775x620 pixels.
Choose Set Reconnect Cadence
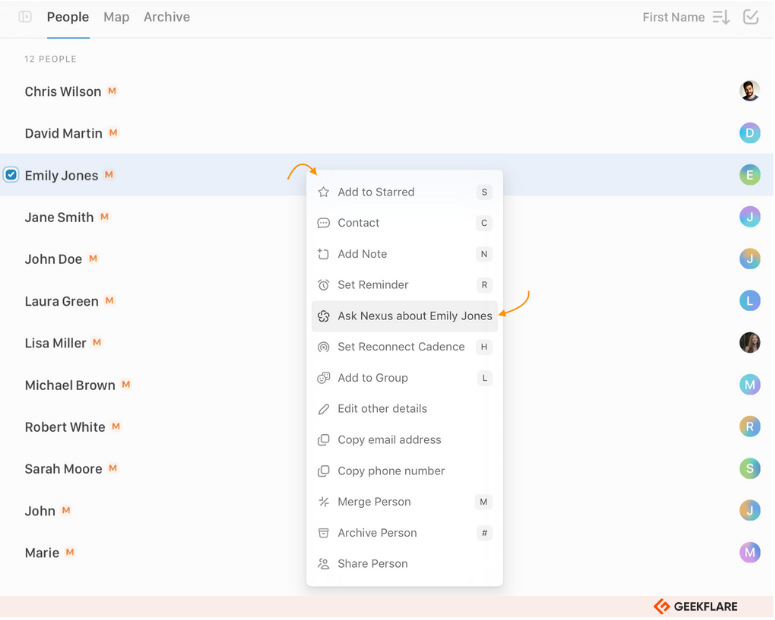point(404,347)
